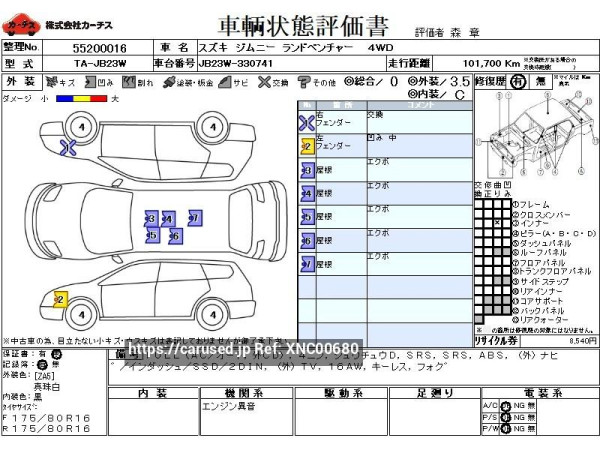
Task: Click the mileage value 101,700 Km
Action: pos(491,64)
